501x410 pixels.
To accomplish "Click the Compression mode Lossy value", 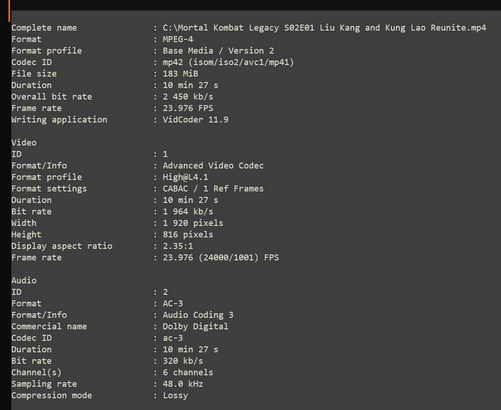I will (x=175, y=396).
